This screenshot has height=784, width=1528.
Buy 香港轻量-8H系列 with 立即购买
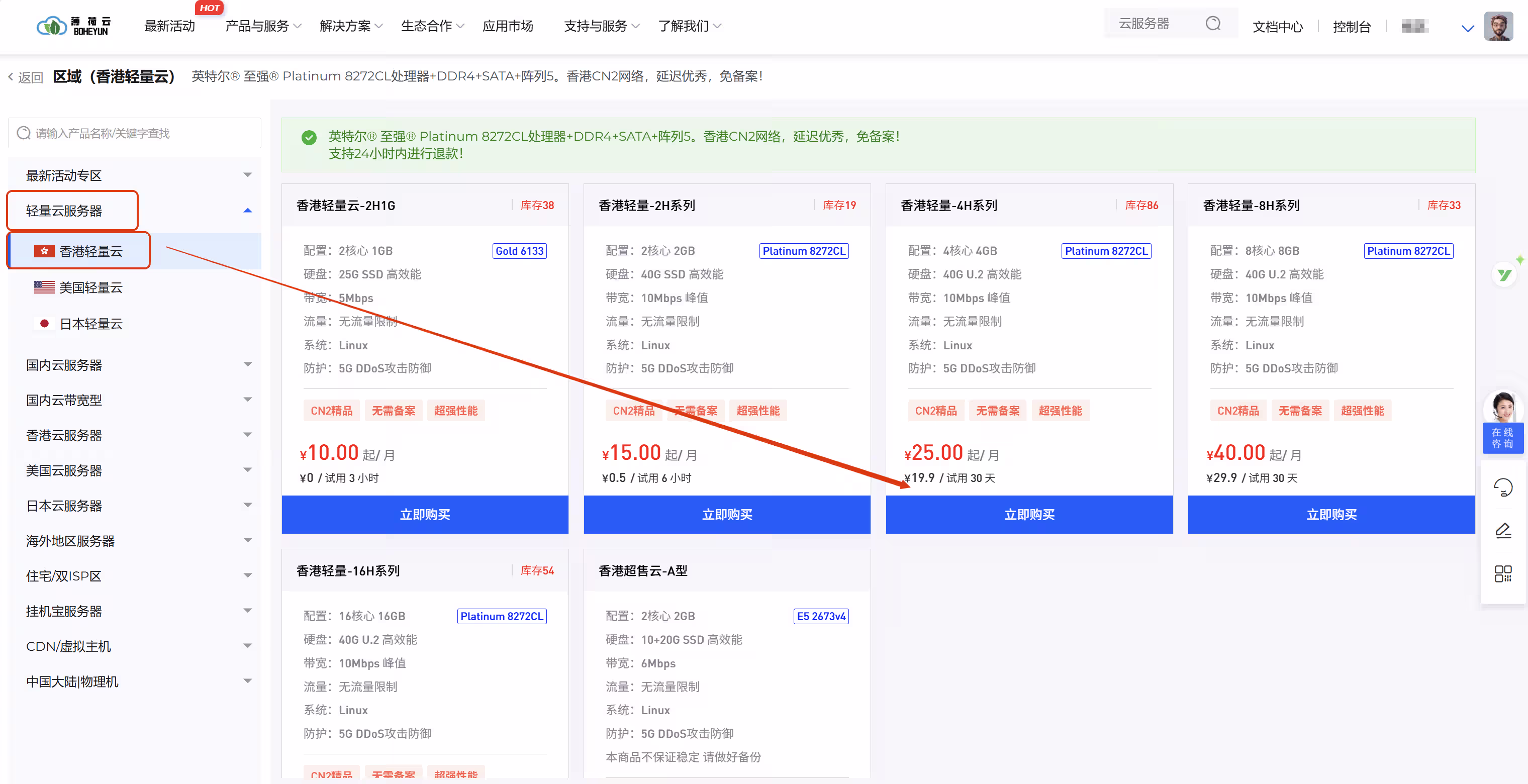1331,514
